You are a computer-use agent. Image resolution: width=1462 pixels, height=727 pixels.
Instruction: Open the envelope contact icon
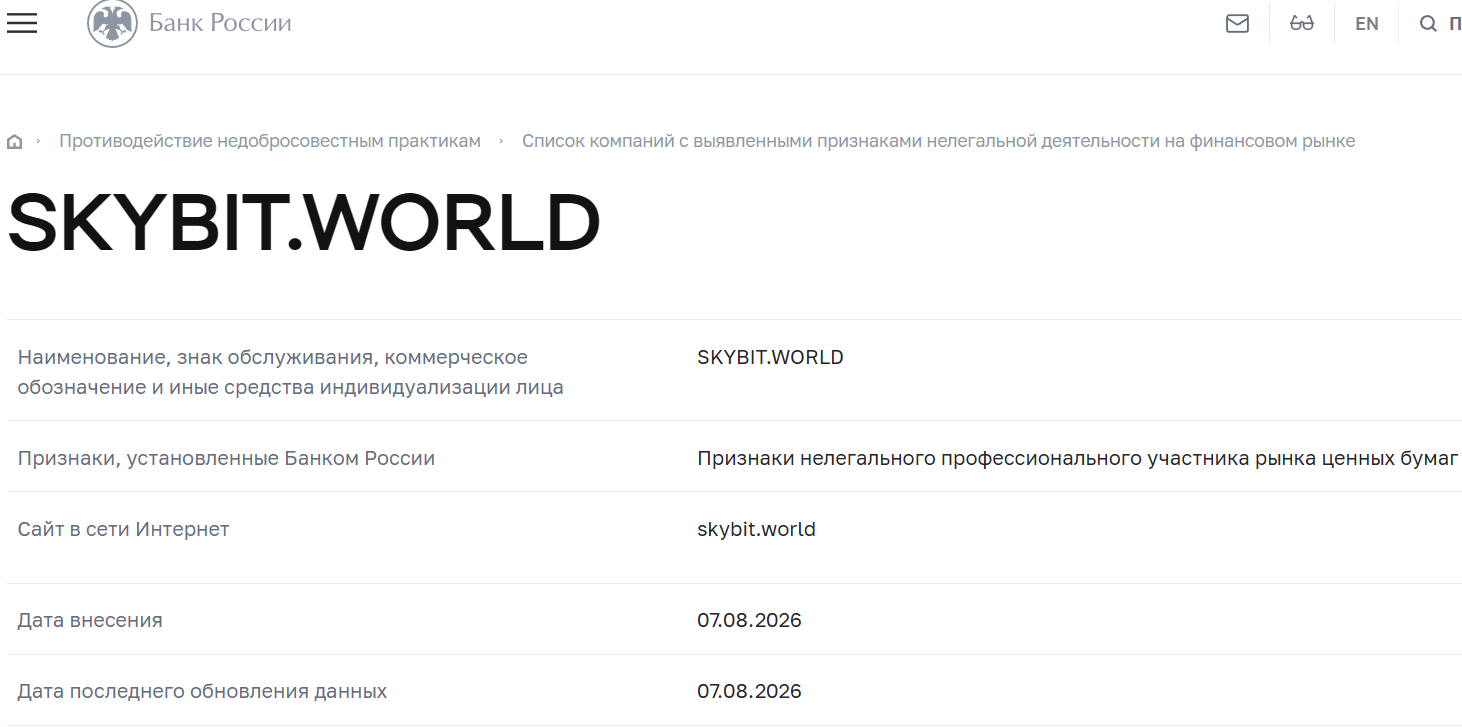[x=1237, y=23]
